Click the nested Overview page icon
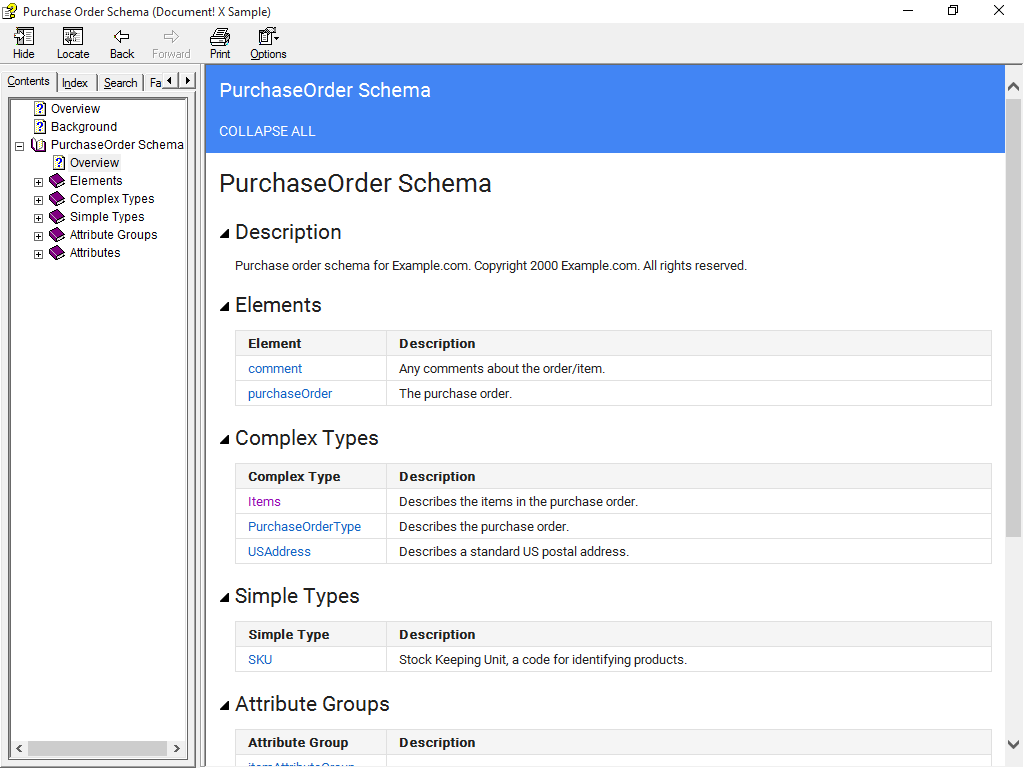 [59, 163]
